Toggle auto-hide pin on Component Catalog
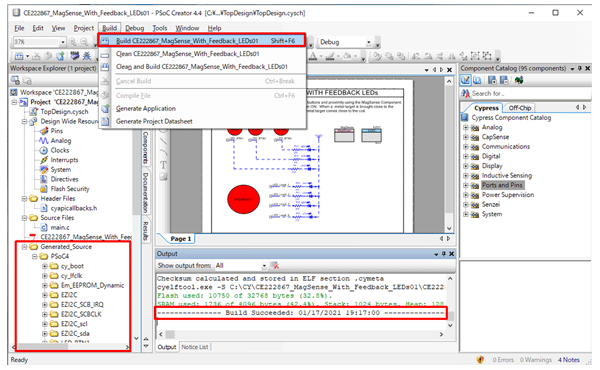The width and height of the screenshot is (600, 370). point(580,68)
